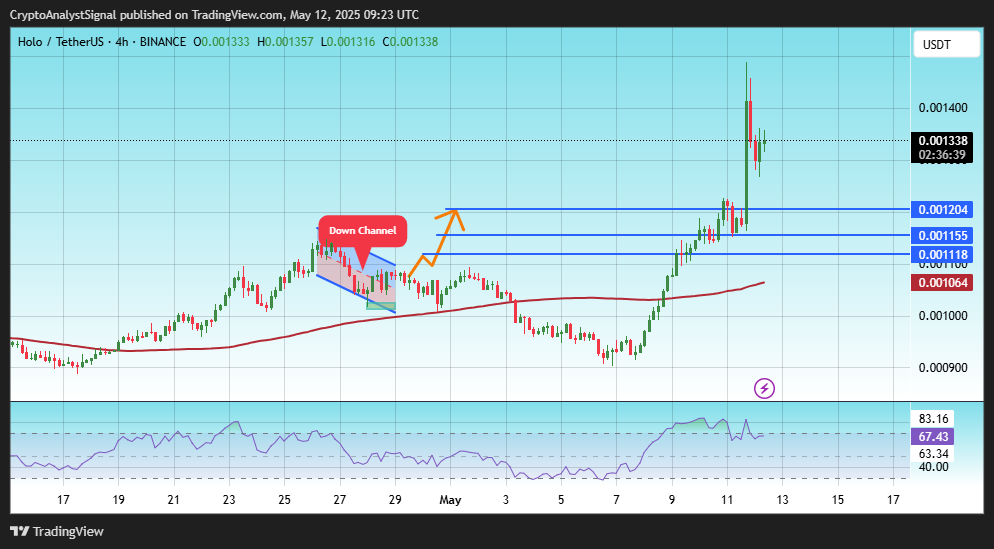
Task: Click the Holo / TetherUS symbol title
Action: pos(59,42)
